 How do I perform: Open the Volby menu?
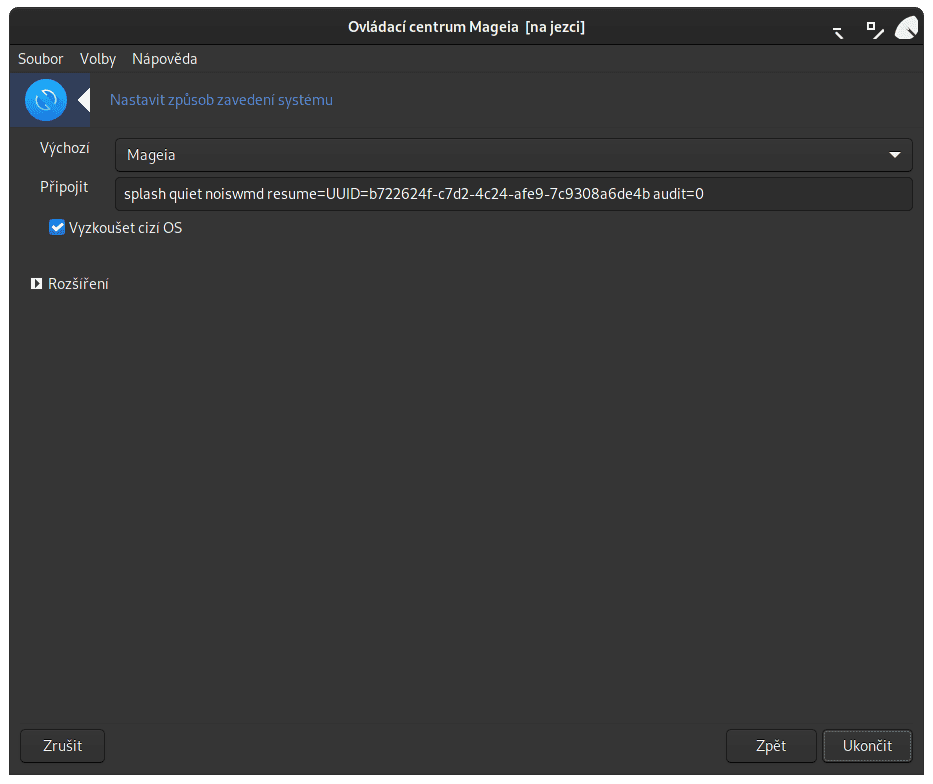97,59
